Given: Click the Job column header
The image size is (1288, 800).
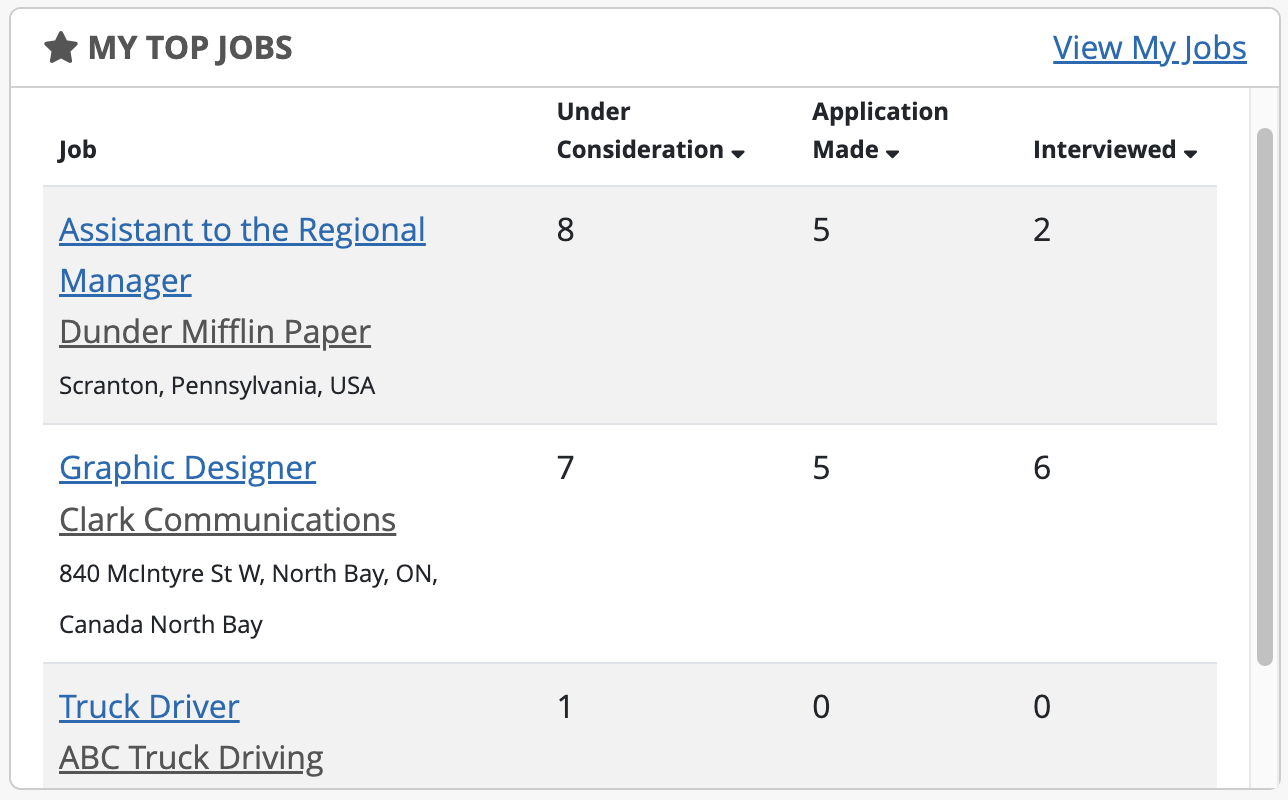Looking at the screenshot, I should tap(78, 150).
